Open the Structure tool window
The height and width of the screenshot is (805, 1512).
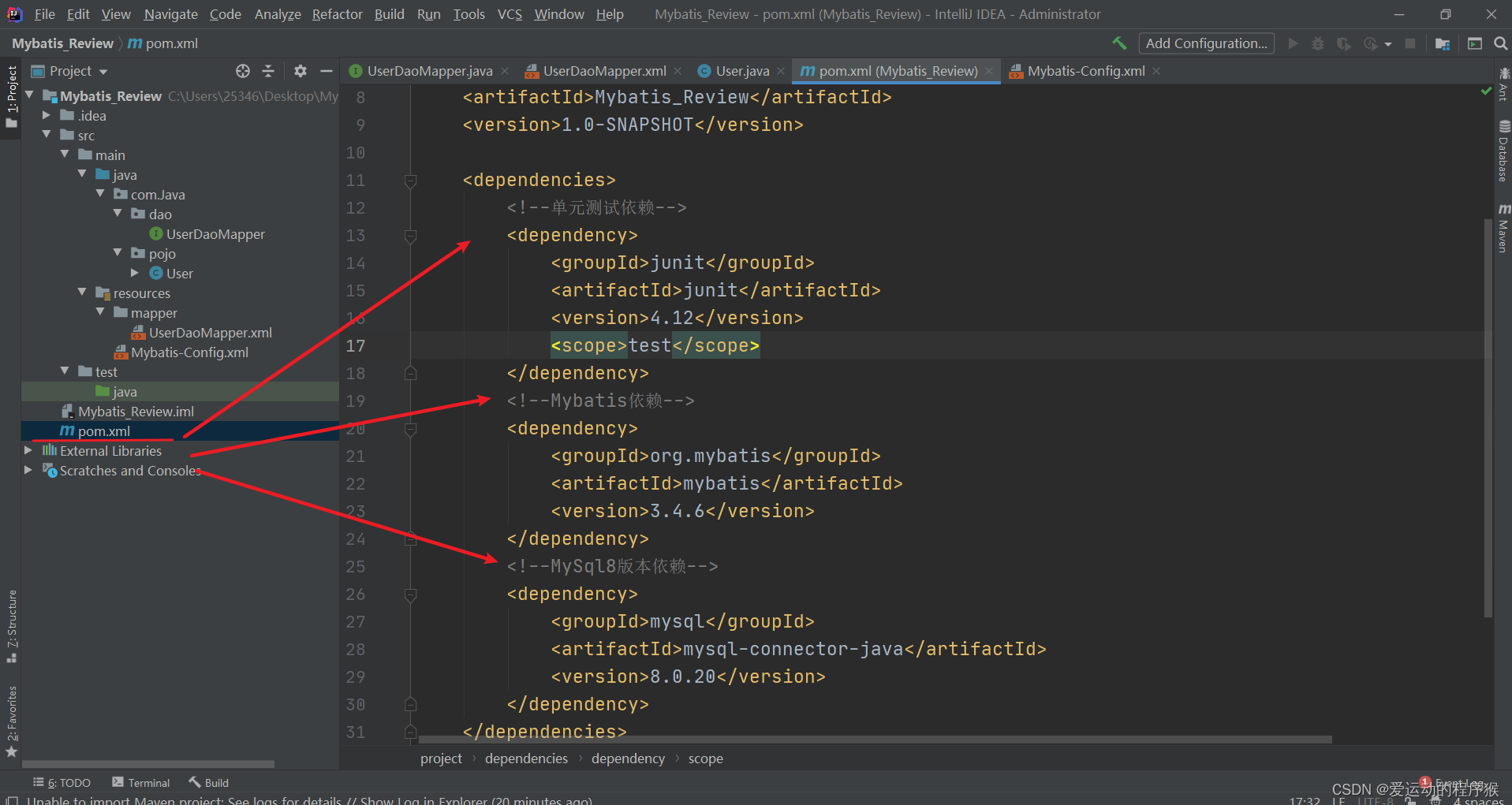coord(12,626)
